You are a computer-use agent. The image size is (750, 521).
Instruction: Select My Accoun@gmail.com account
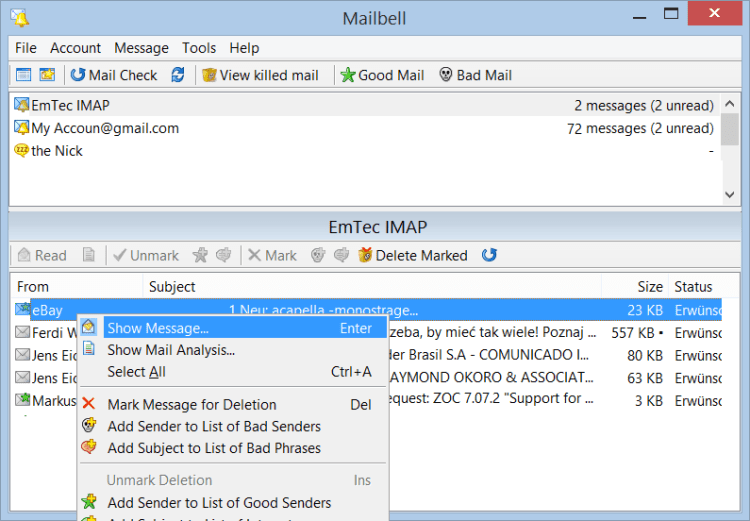click(x=365, y=128)
